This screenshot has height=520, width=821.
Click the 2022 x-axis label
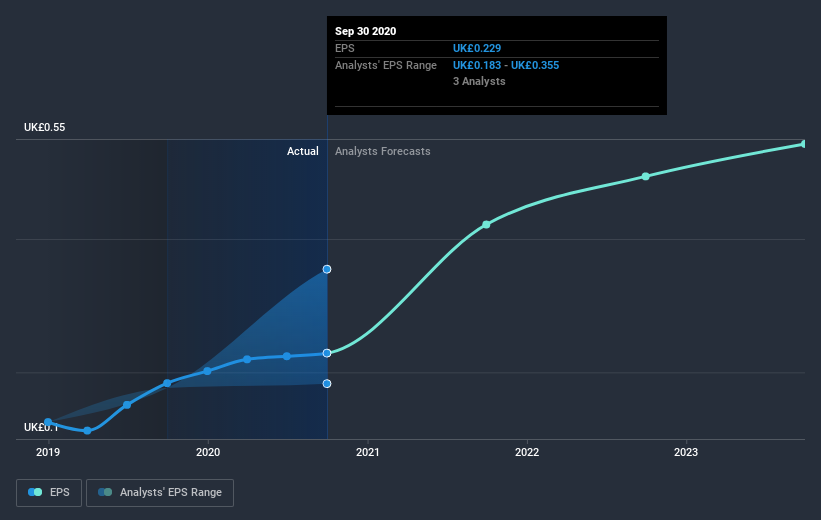pyautogui.click(x=527, y=452)
